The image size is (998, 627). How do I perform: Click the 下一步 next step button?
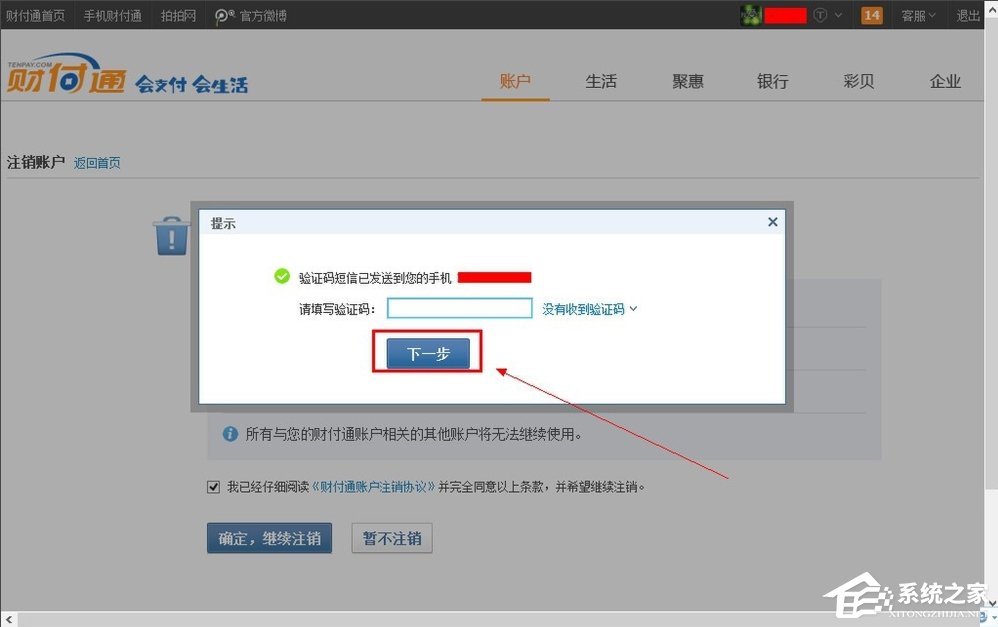[426, 353]
